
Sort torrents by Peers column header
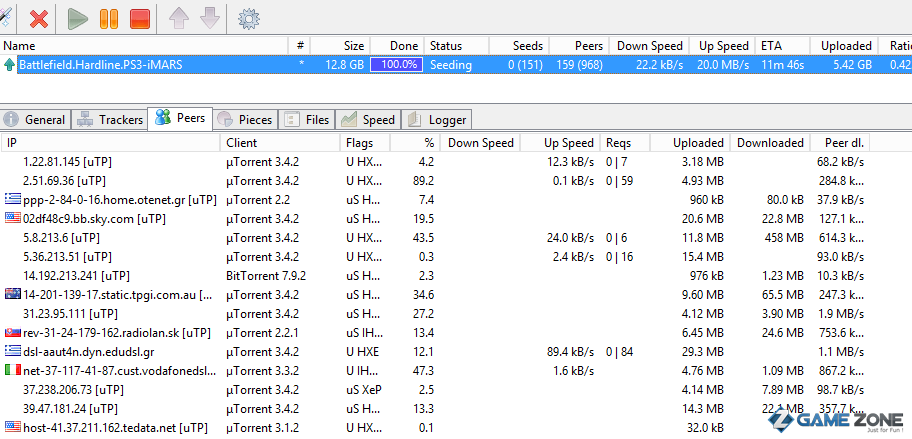(x=579, y=46)
